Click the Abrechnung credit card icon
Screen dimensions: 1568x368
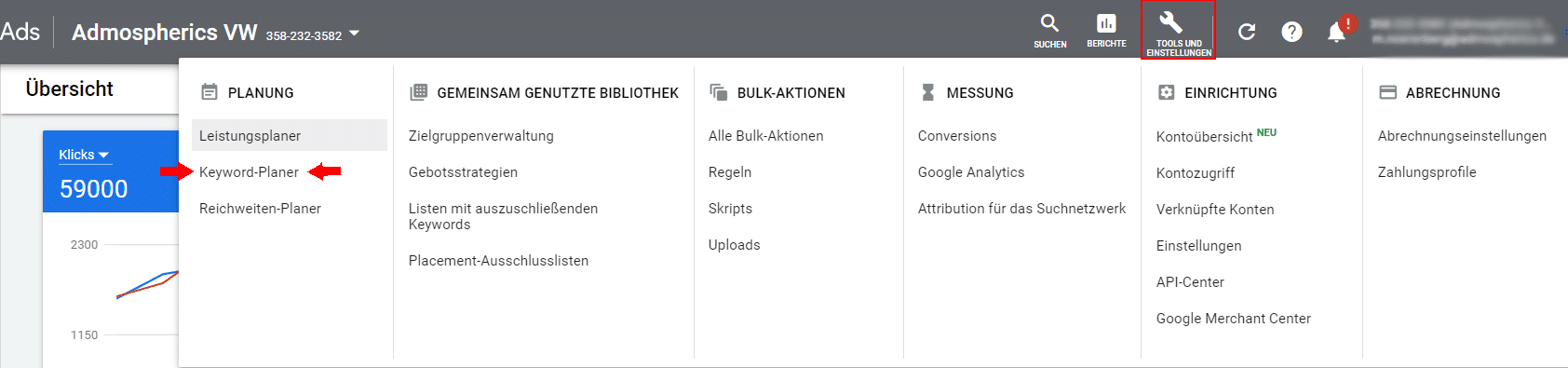point(1387,92)
